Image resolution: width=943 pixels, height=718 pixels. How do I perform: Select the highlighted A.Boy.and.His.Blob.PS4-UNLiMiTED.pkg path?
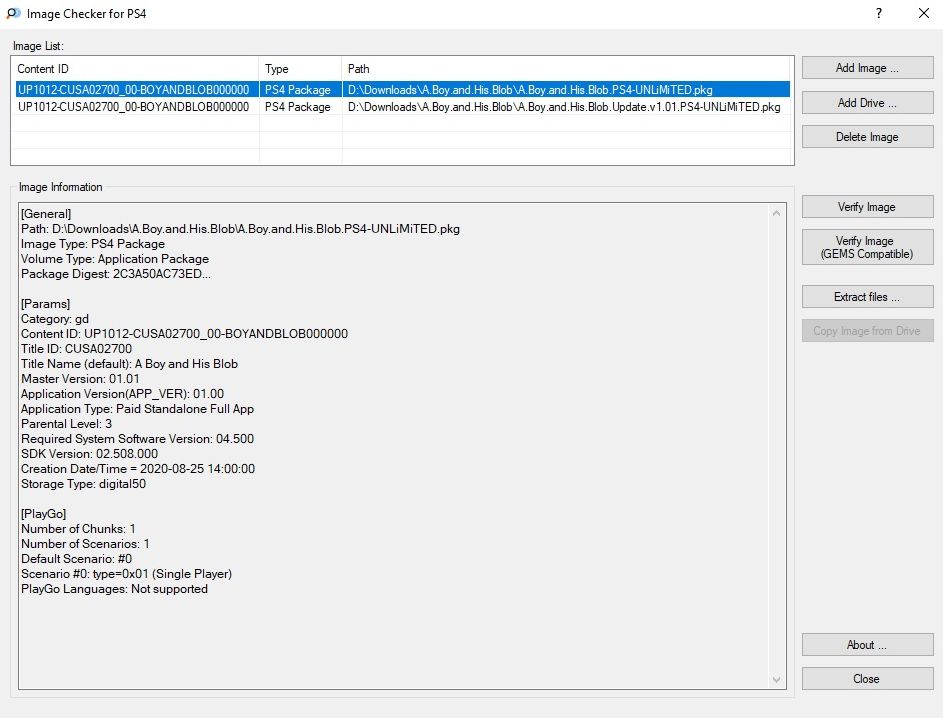click(530, 90)
